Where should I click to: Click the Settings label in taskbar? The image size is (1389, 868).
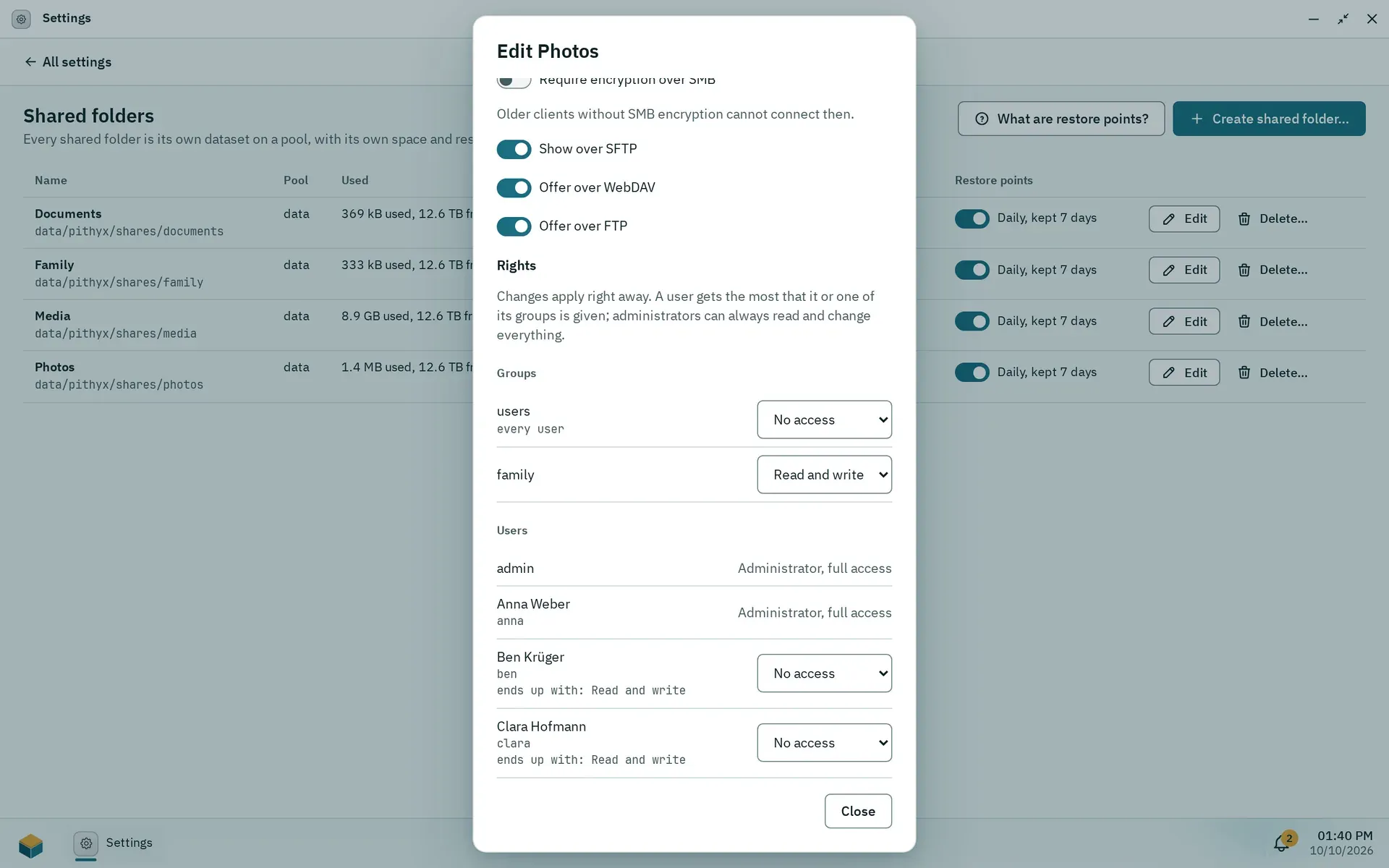(129, 843)
